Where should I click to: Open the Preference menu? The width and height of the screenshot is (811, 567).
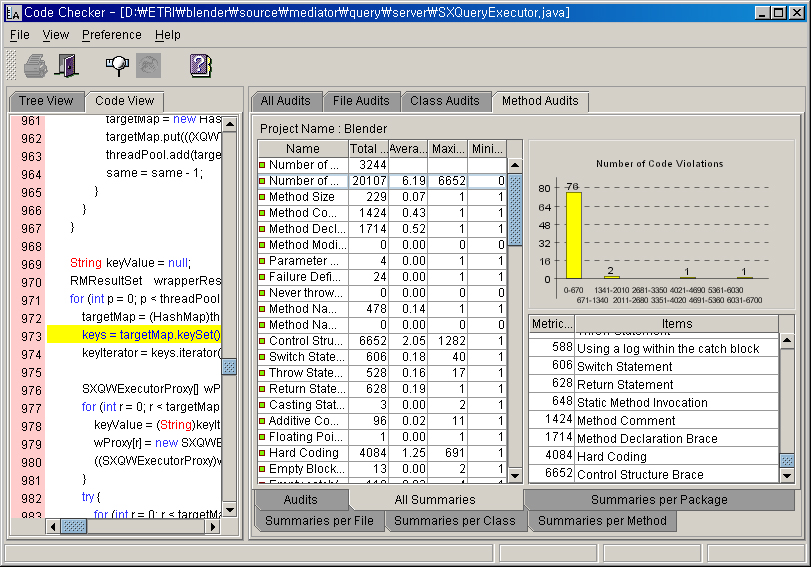(111, 35)
